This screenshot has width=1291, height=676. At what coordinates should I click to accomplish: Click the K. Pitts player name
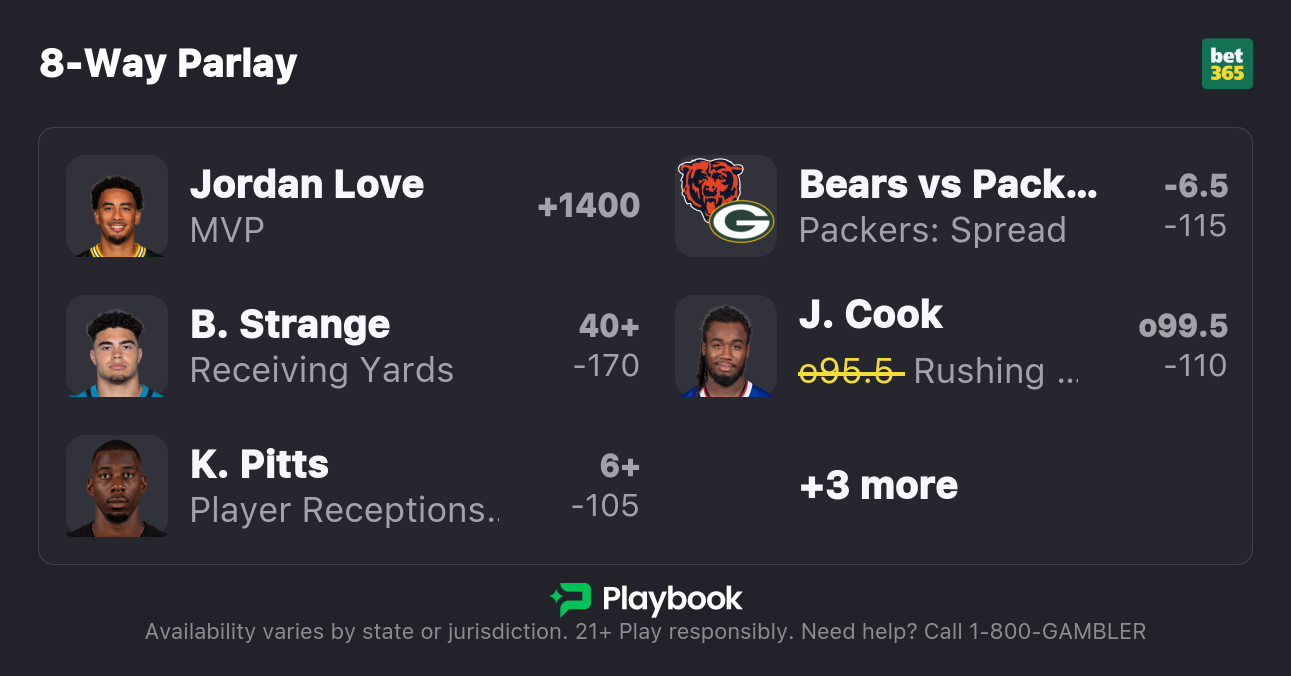coord(259,465)
